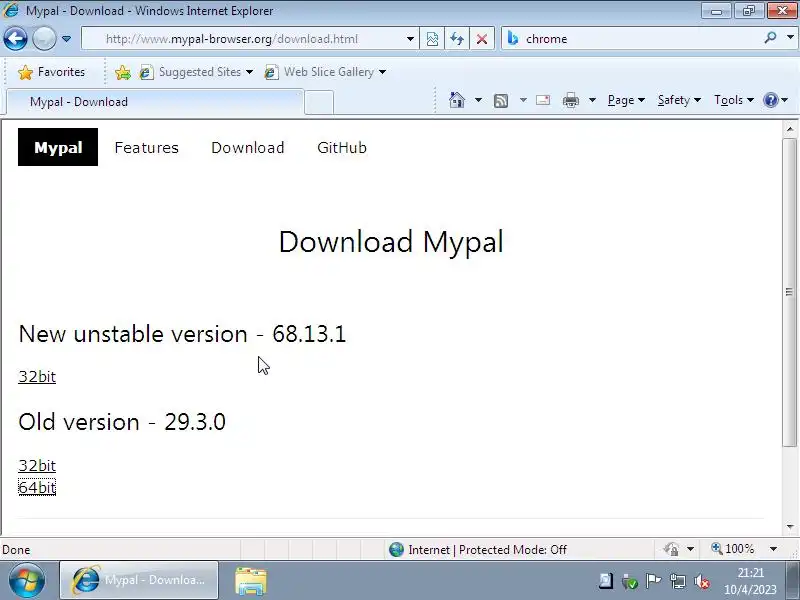This screenshot has width=800, height=600.
Task: Open Suggested Sites in favorites bar
Action: point(196,72)
